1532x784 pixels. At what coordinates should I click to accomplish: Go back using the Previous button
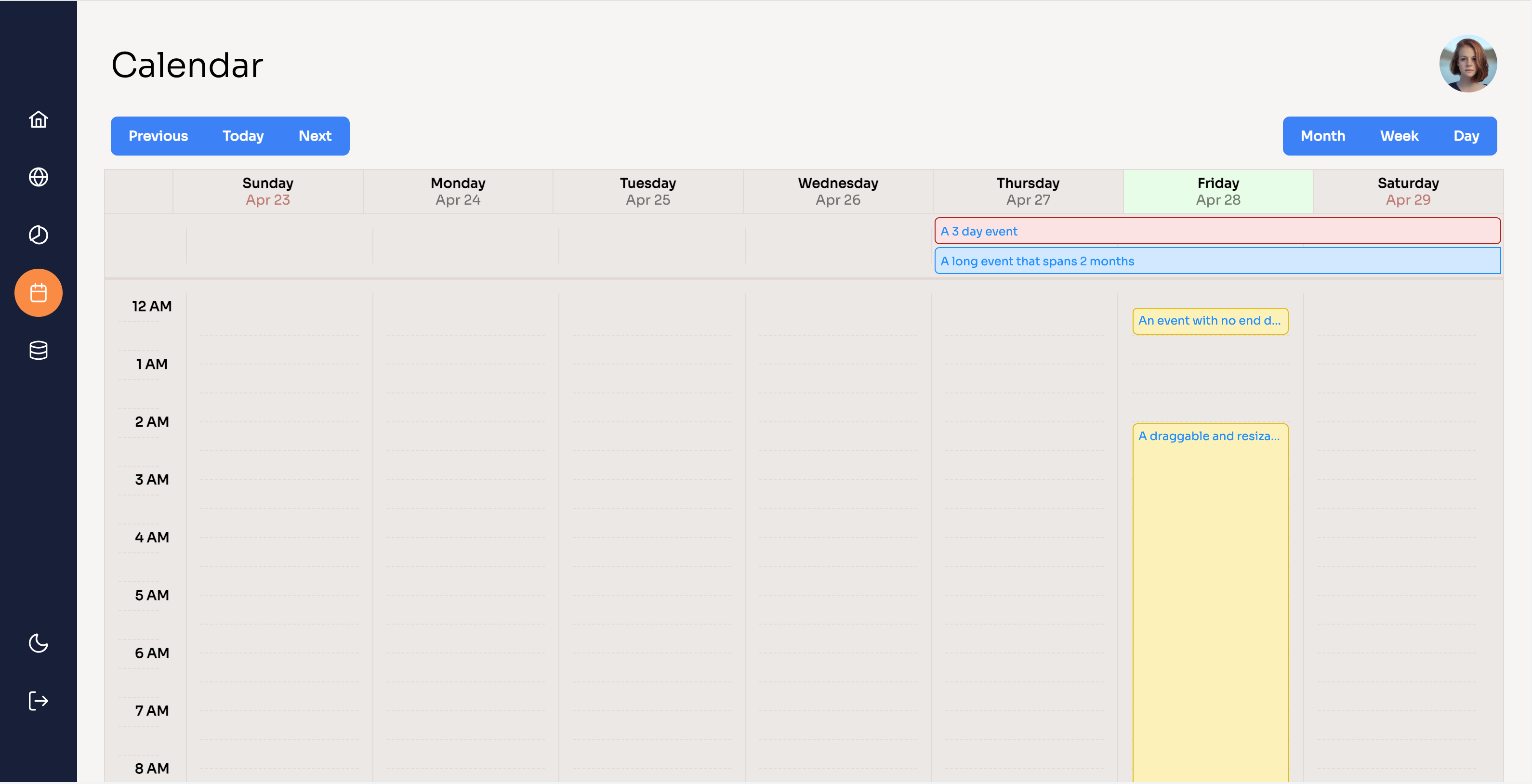coord(158,135)
